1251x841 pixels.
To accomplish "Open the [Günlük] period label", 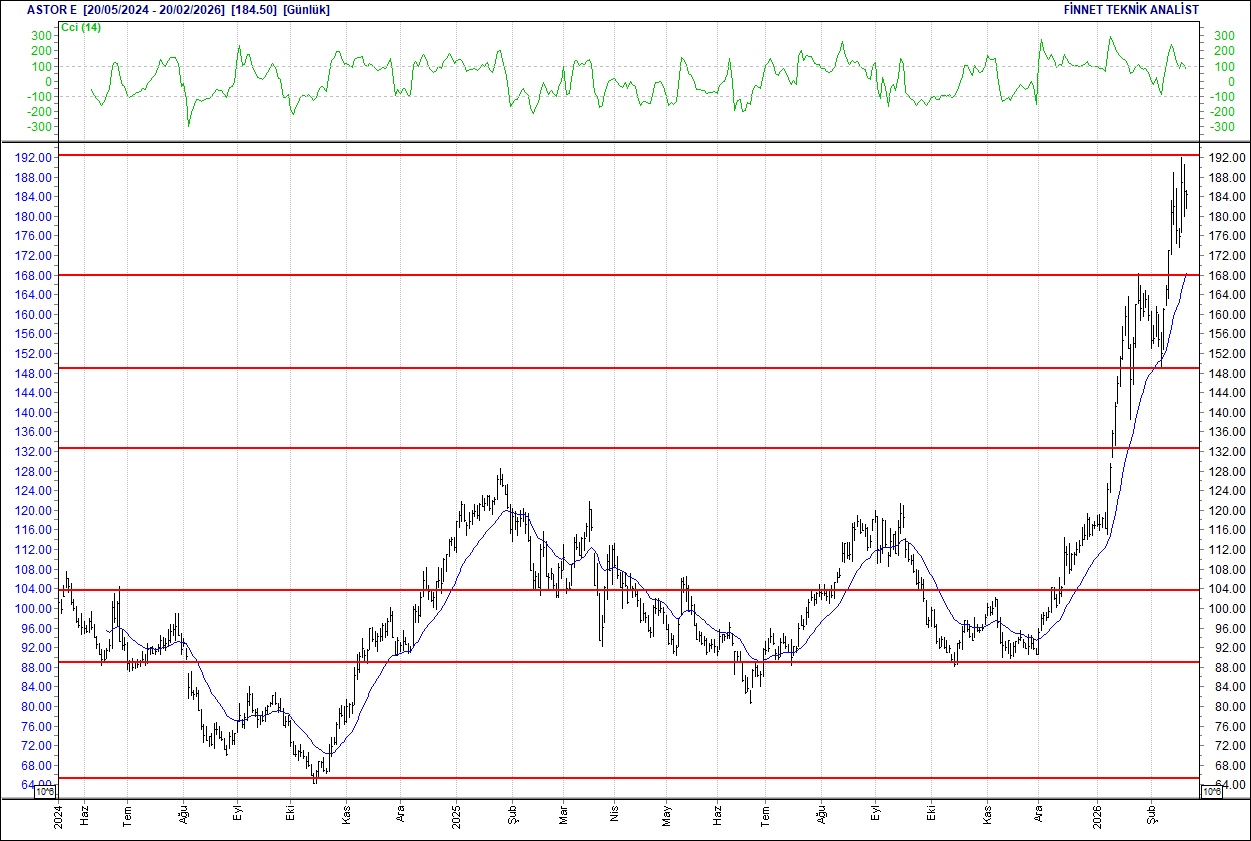I will (305, 9).
